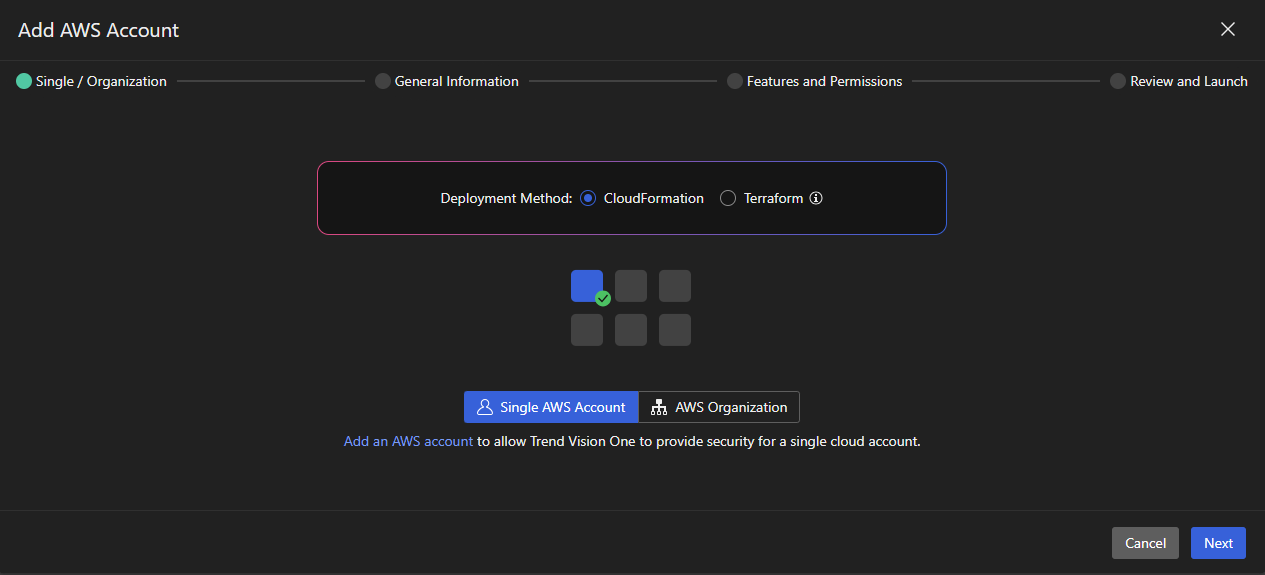Open the Features and Permissions step label
1265x575 pixels.
point(824,81)
